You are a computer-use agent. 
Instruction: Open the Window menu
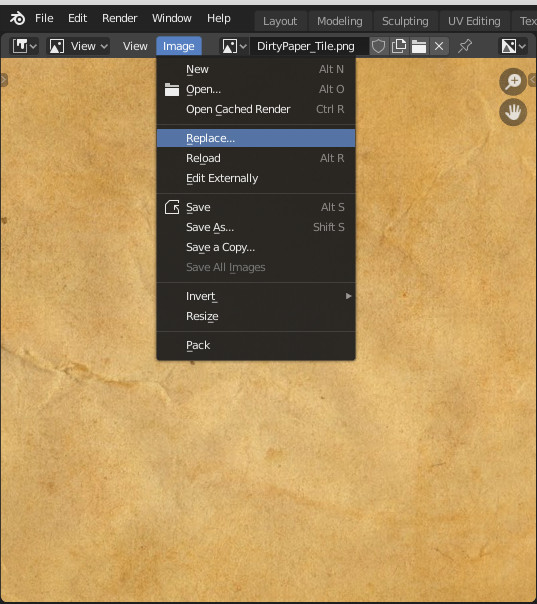[x=172, y=18]
